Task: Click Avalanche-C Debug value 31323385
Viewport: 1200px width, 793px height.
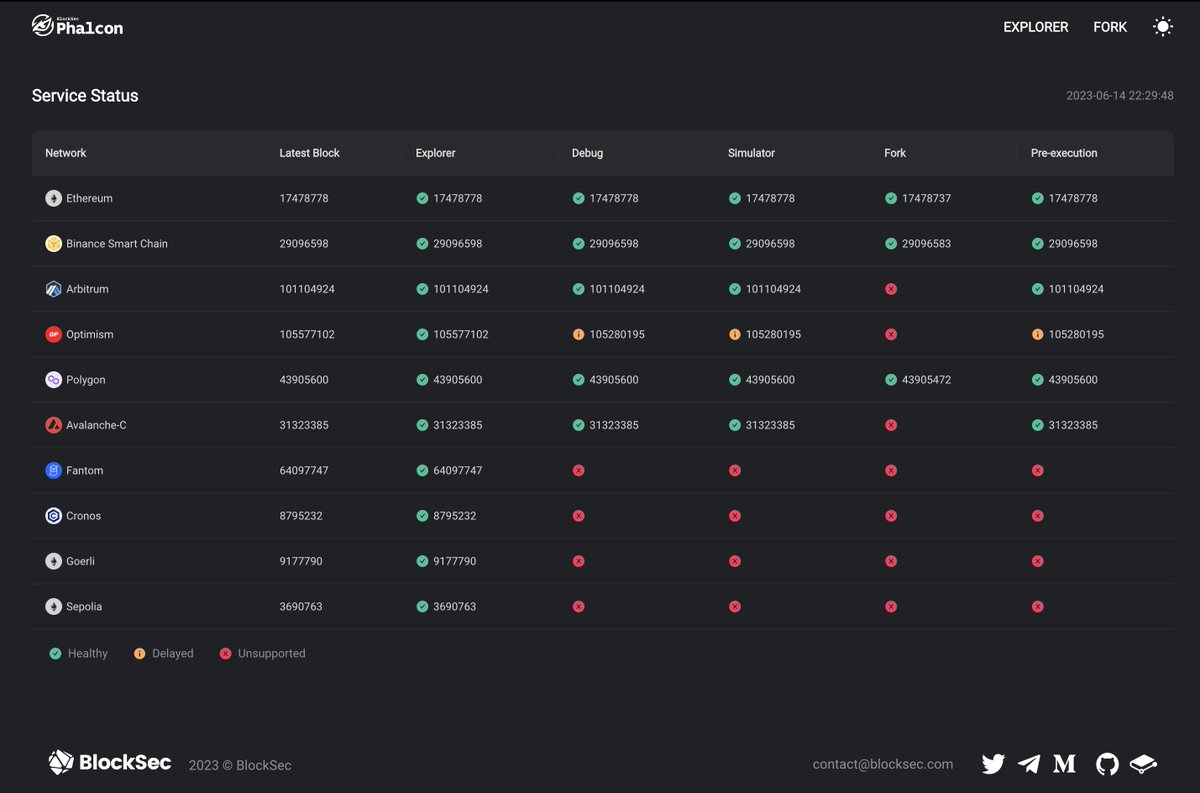Action: [614, 425]
